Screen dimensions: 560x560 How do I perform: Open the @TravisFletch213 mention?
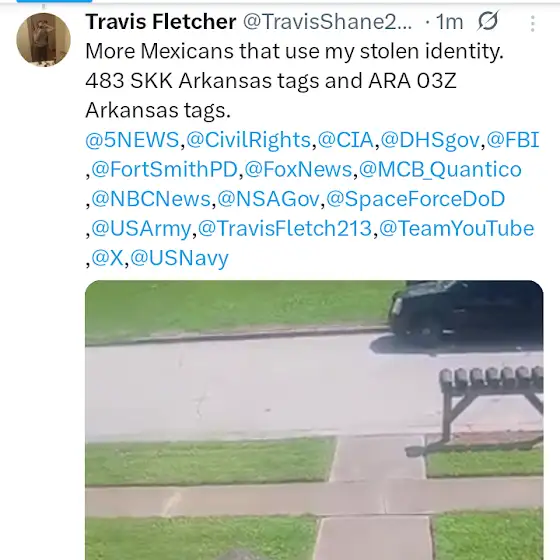[285, 229]
